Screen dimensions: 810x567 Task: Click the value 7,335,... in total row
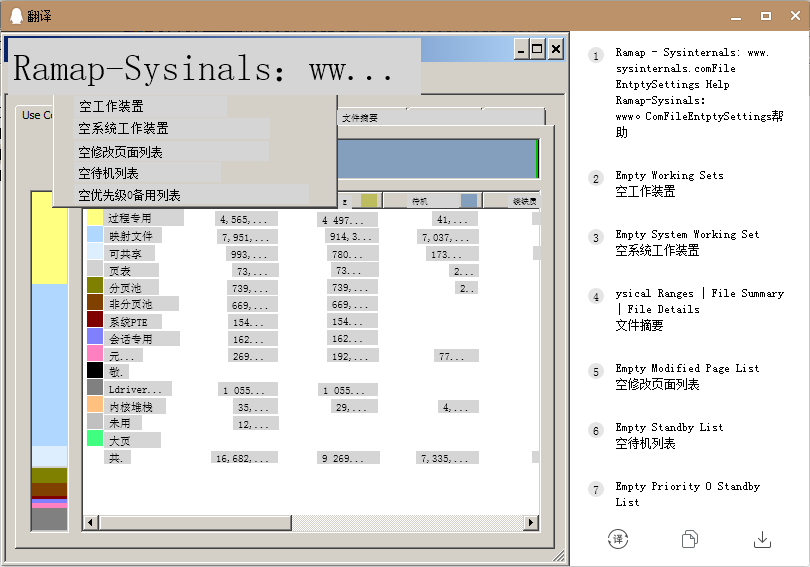(447, 458)
